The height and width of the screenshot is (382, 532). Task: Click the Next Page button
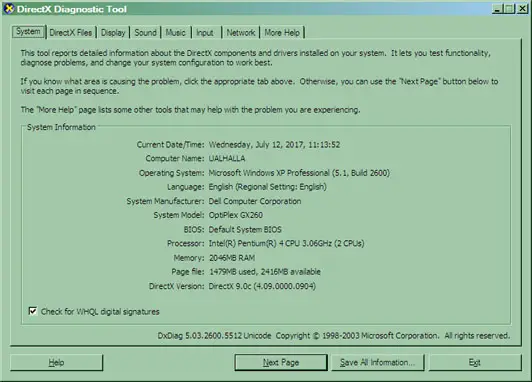click(281, 362)
